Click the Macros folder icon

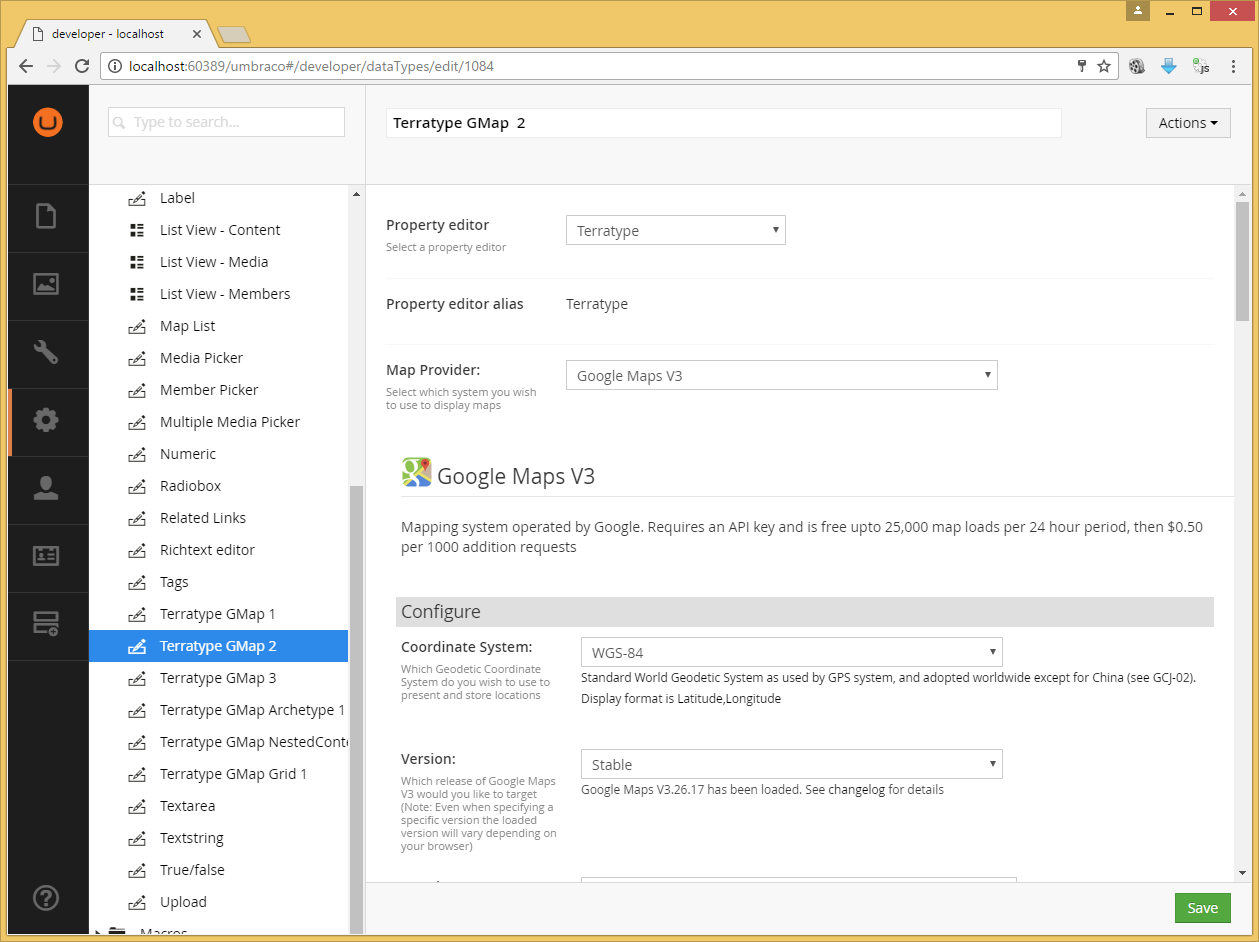(117, 933)
